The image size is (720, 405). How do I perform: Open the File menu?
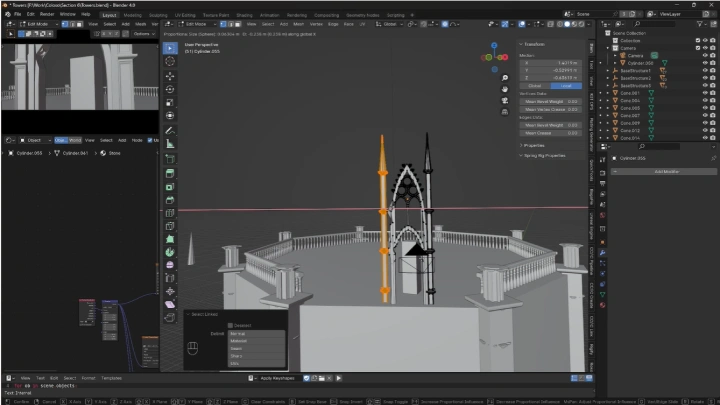17,14
